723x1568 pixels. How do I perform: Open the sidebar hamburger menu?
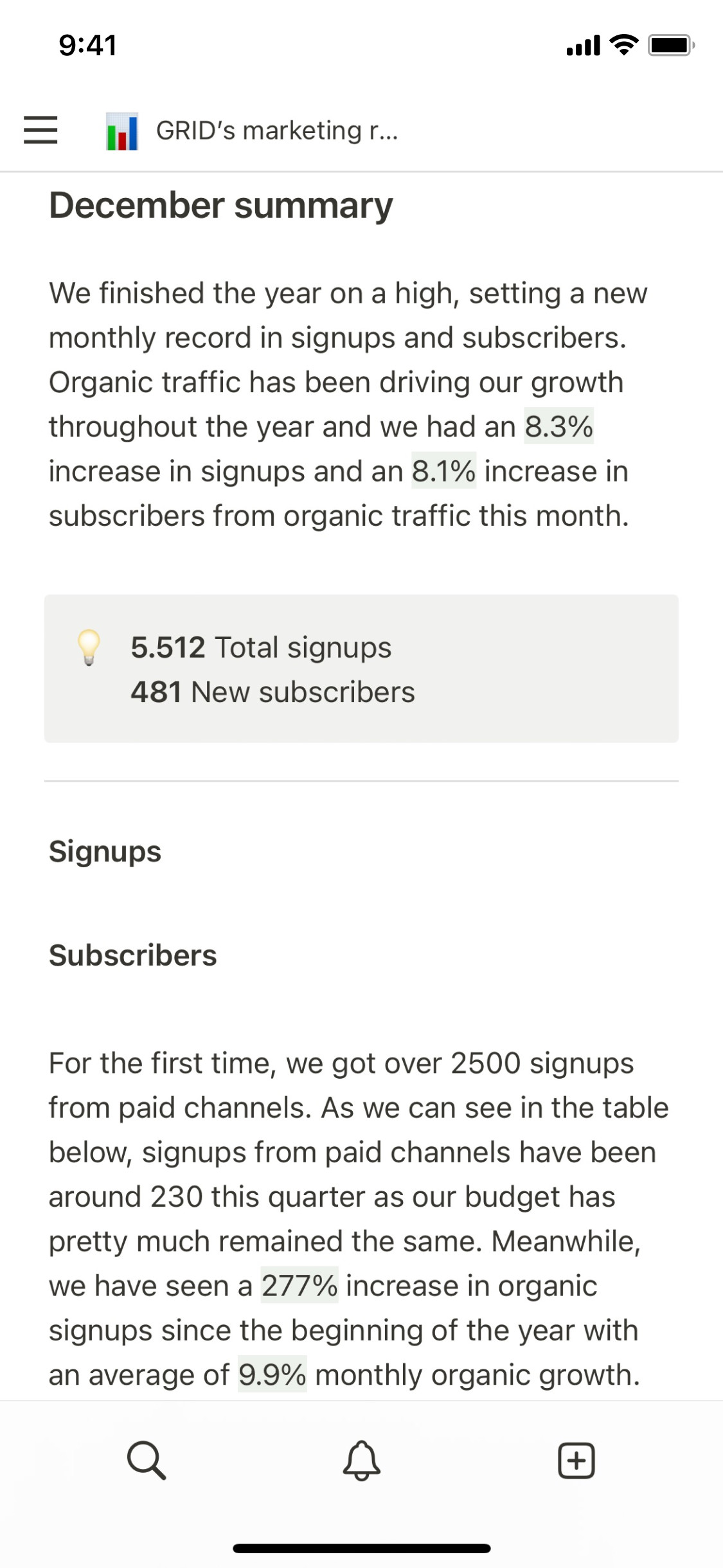(x=40, y=130)
